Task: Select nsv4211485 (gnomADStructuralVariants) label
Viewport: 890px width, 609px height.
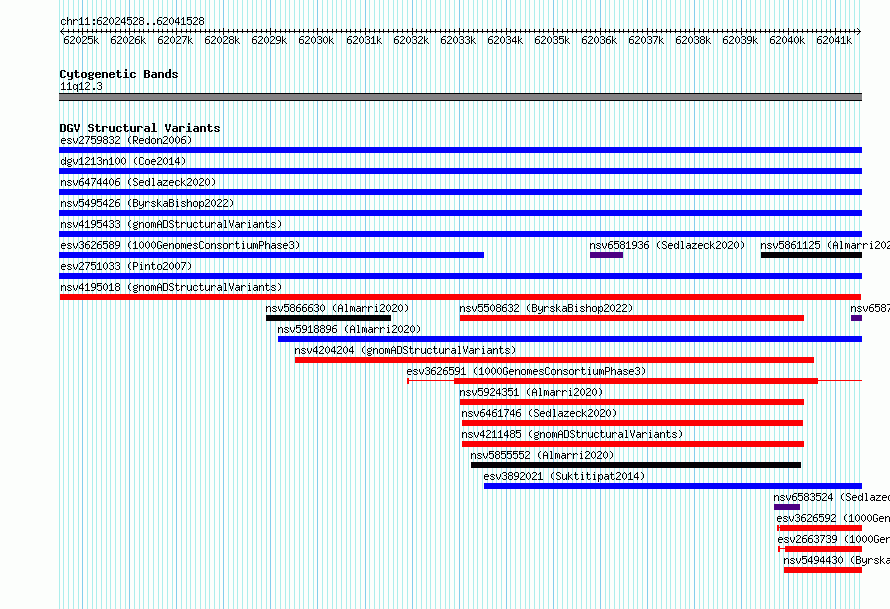Action: (572, 434)
